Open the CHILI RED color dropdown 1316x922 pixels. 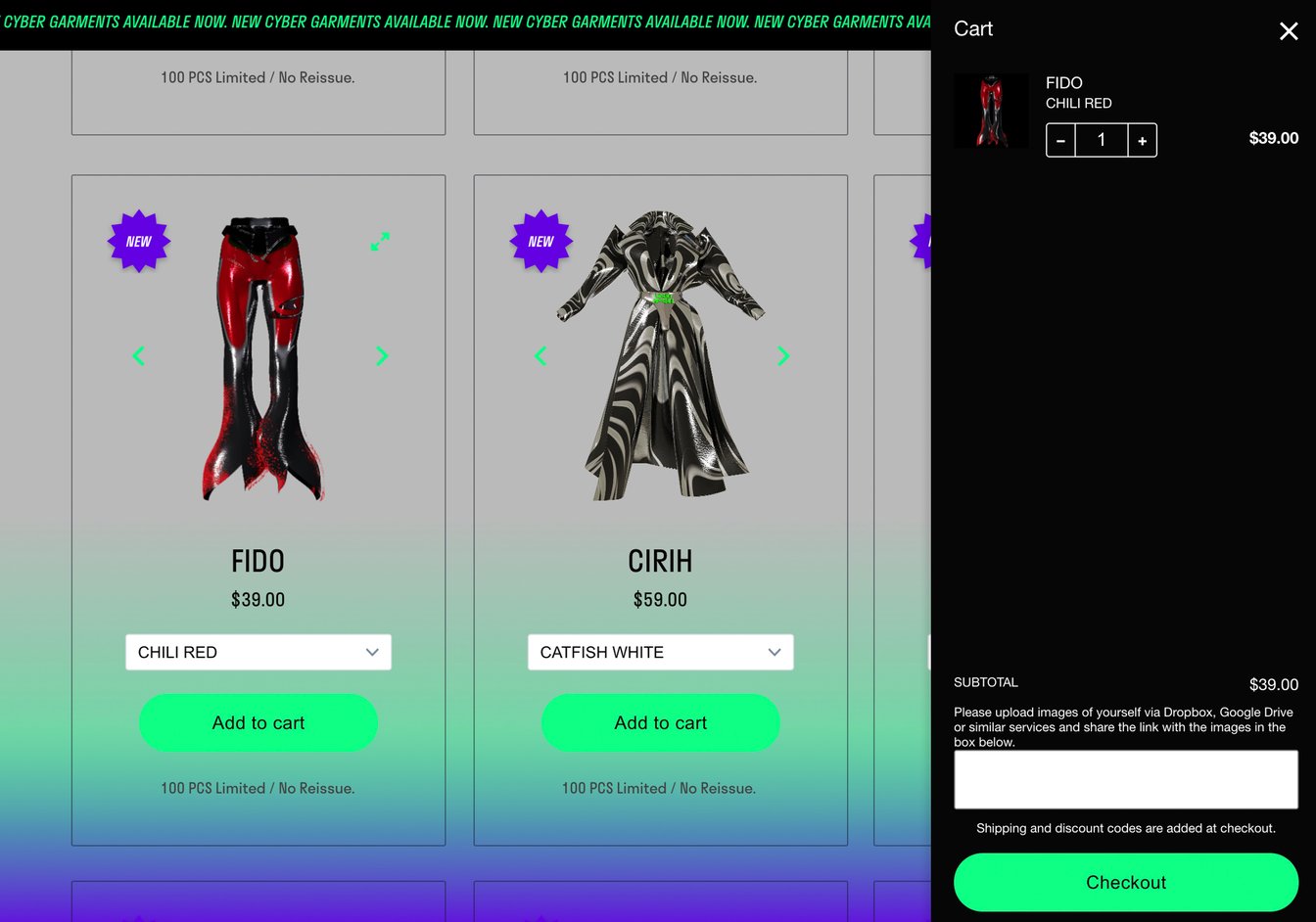click(x=258, y=652)
